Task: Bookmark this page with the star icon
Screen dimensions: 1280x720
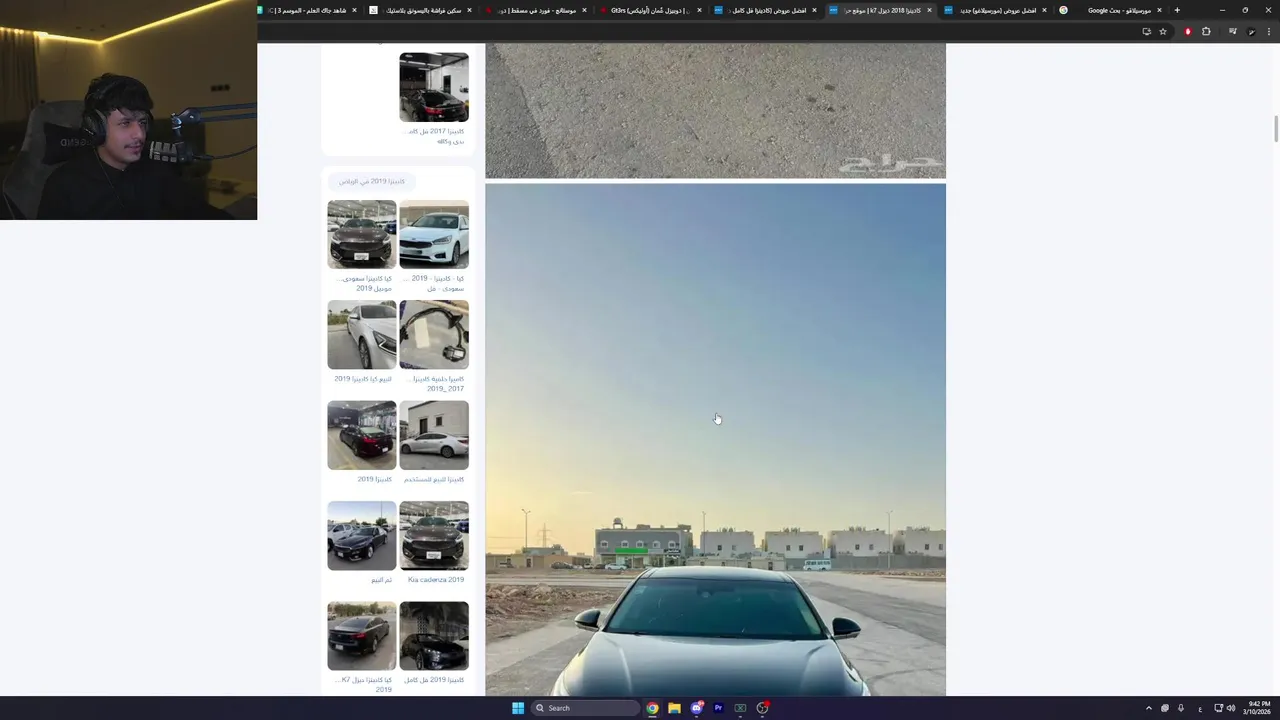Action: tap(1163, 31)
